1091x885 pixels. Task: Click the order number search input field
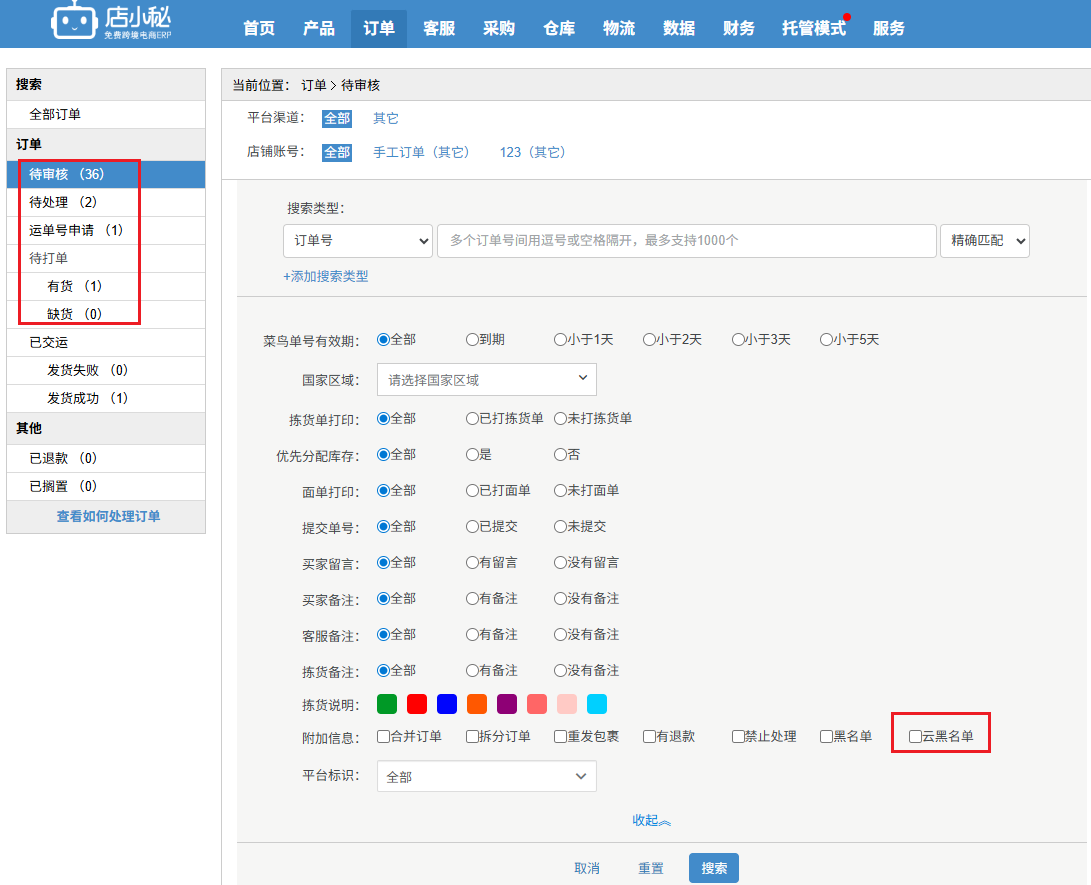[686, 241]
